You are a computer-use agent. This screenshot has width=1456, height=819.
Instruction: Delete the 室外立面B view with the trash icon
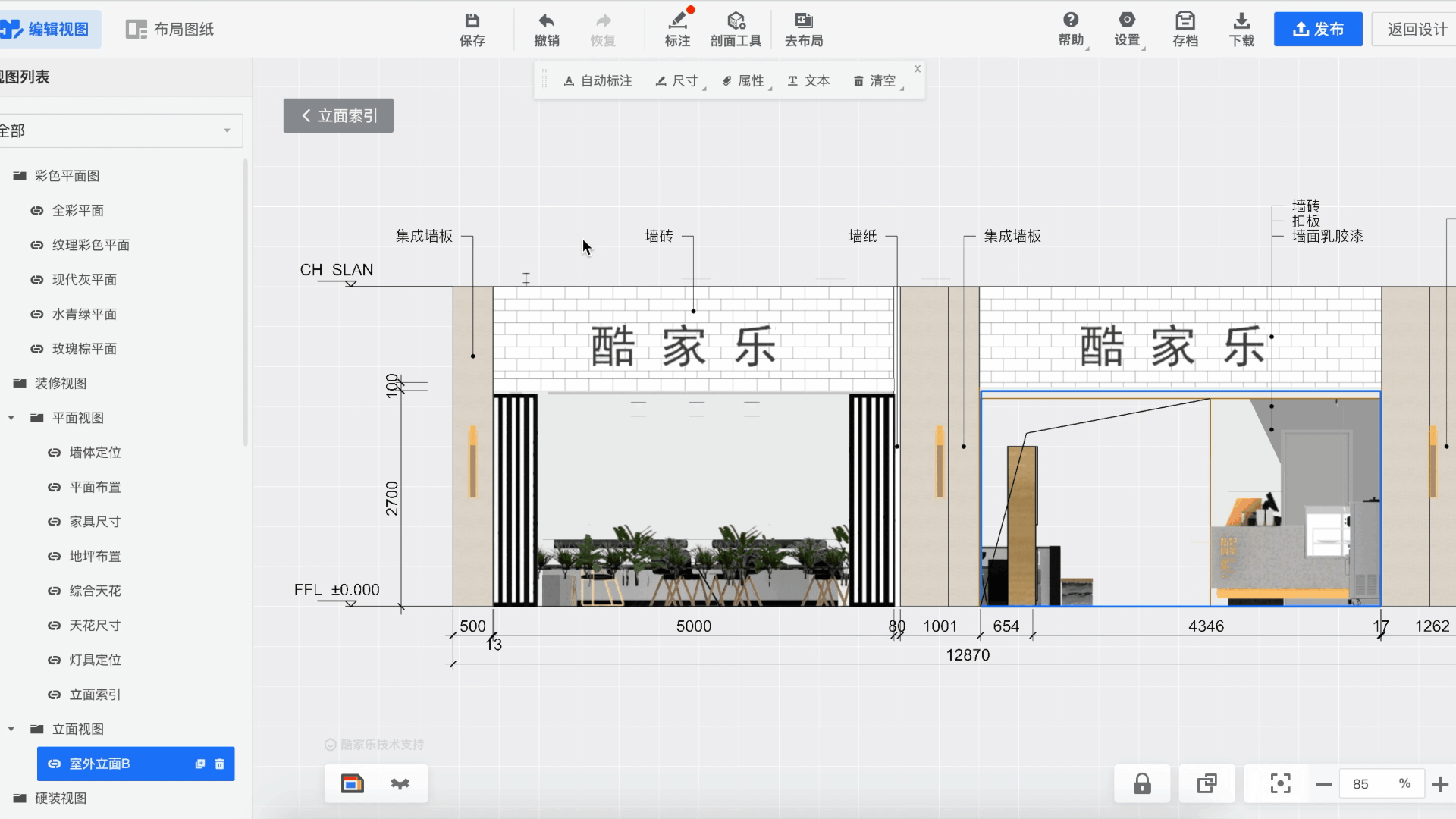[220, 764]
